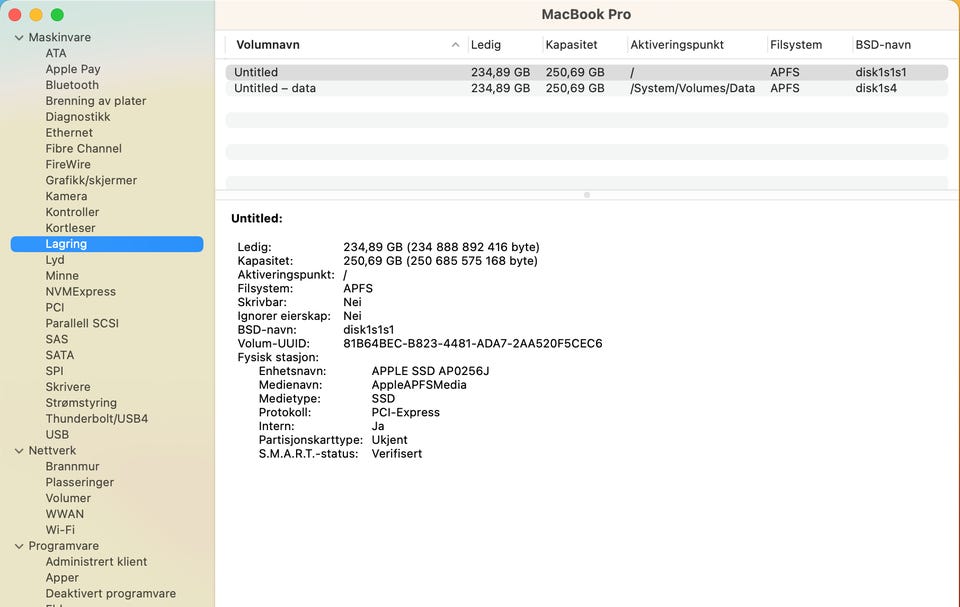Click the AppleAPFSMedia media name
Image resolution: width=960 pixels, height=607 pixels.
click(x=419, y=385)
